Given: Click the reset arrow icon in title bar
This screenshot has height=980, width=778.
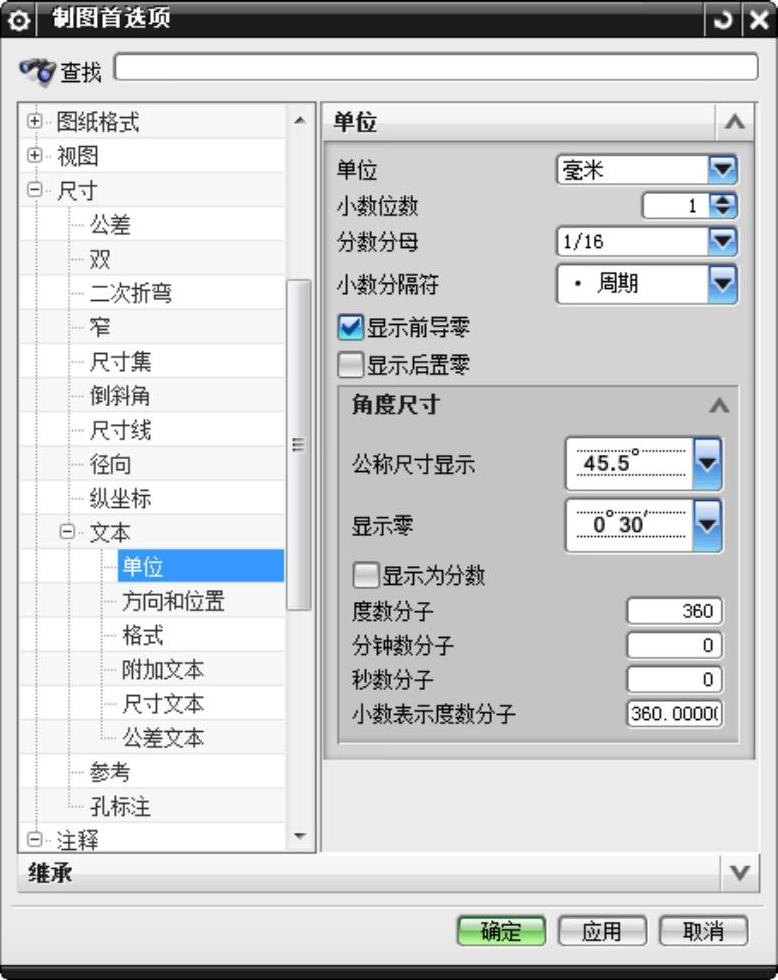Looking at the screenshot, I should click(x=723, y=20).
